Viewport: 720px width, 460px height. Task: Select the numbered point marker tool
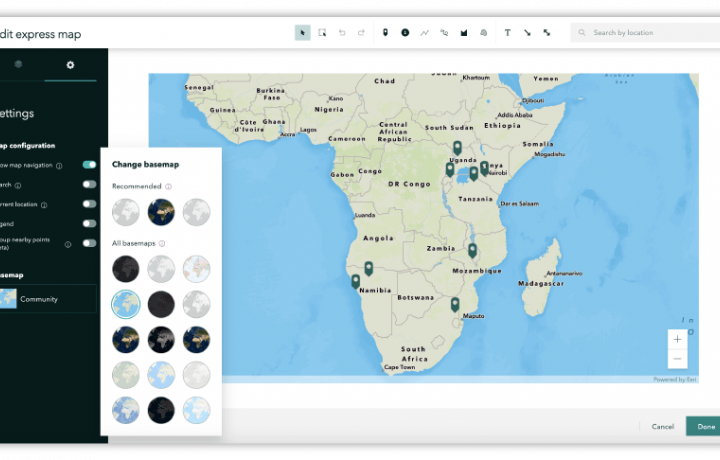pos(405,33)
